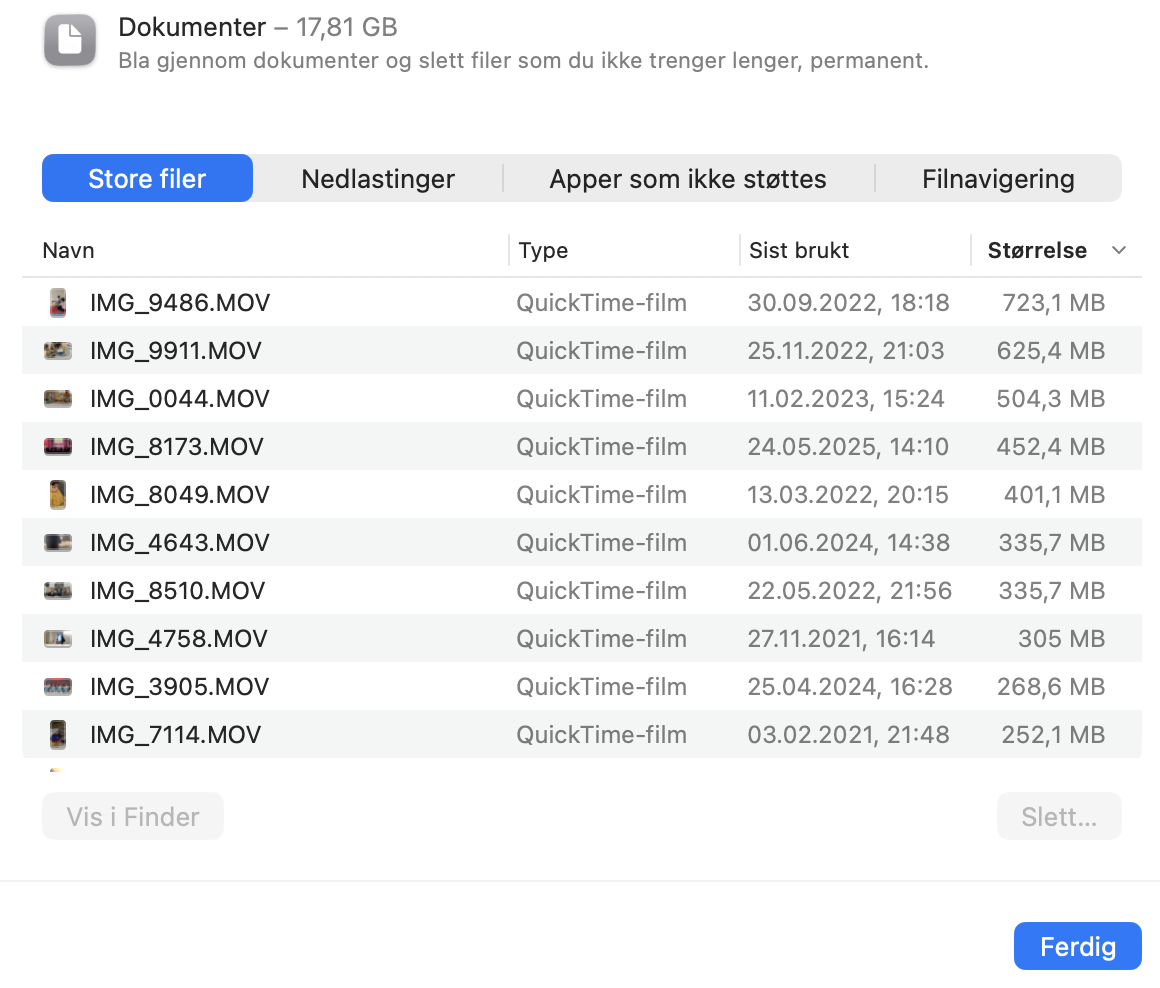Select the file name IMG_3905.MOV
1160x988 pixels.
pyautogui.click(x=179, y=687)
